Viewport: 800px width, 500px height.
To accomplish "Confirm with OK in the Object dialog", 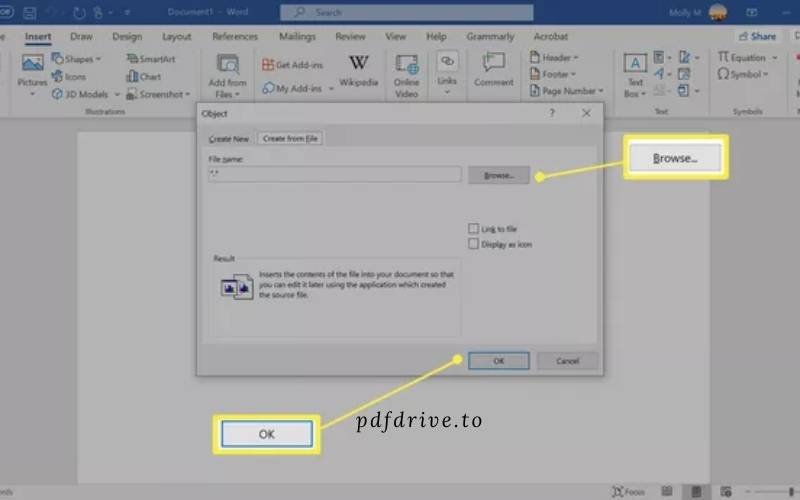I will [498, 361].
